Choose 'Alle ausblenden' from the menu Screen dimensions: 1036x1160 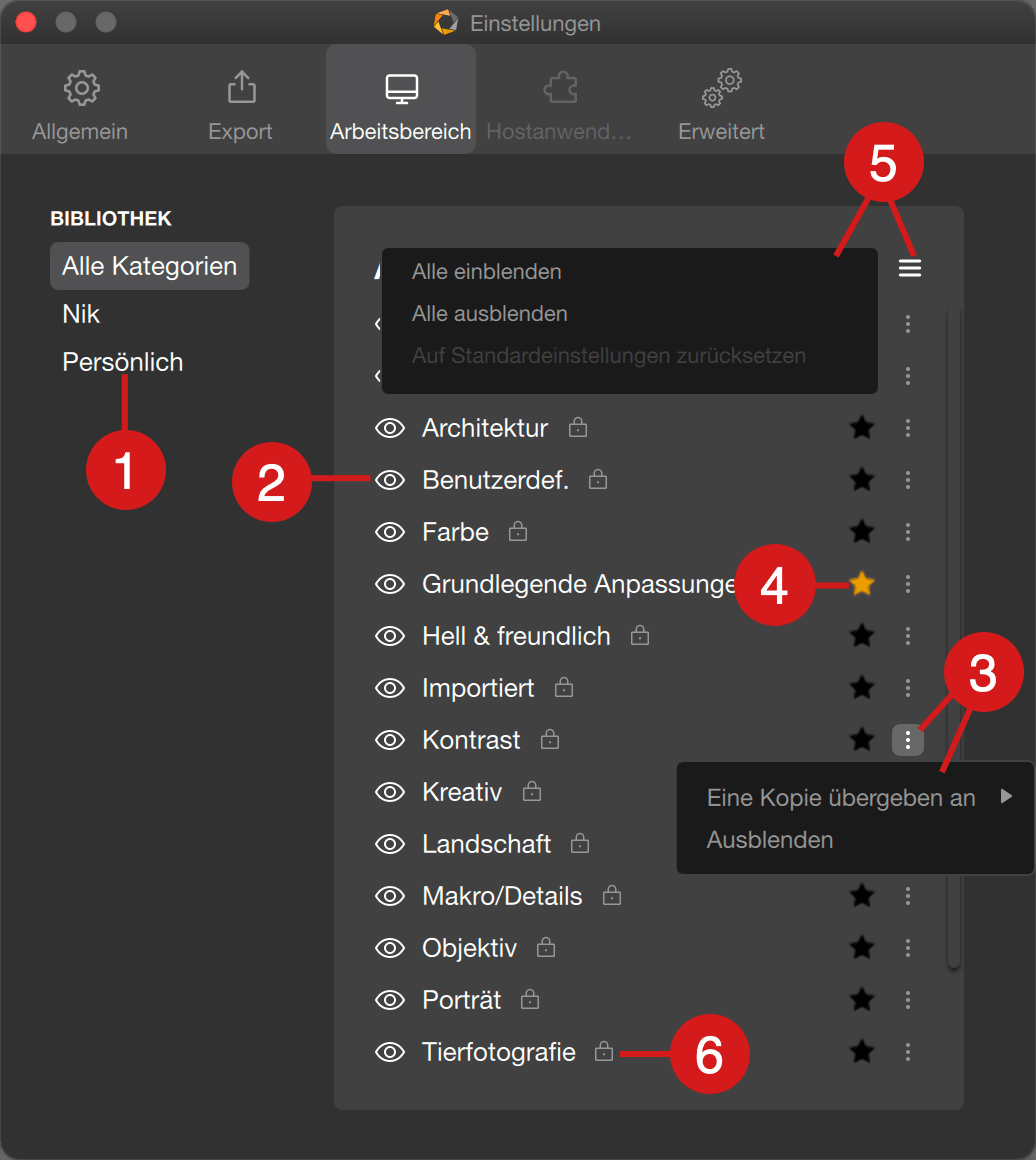click(490, 314)
